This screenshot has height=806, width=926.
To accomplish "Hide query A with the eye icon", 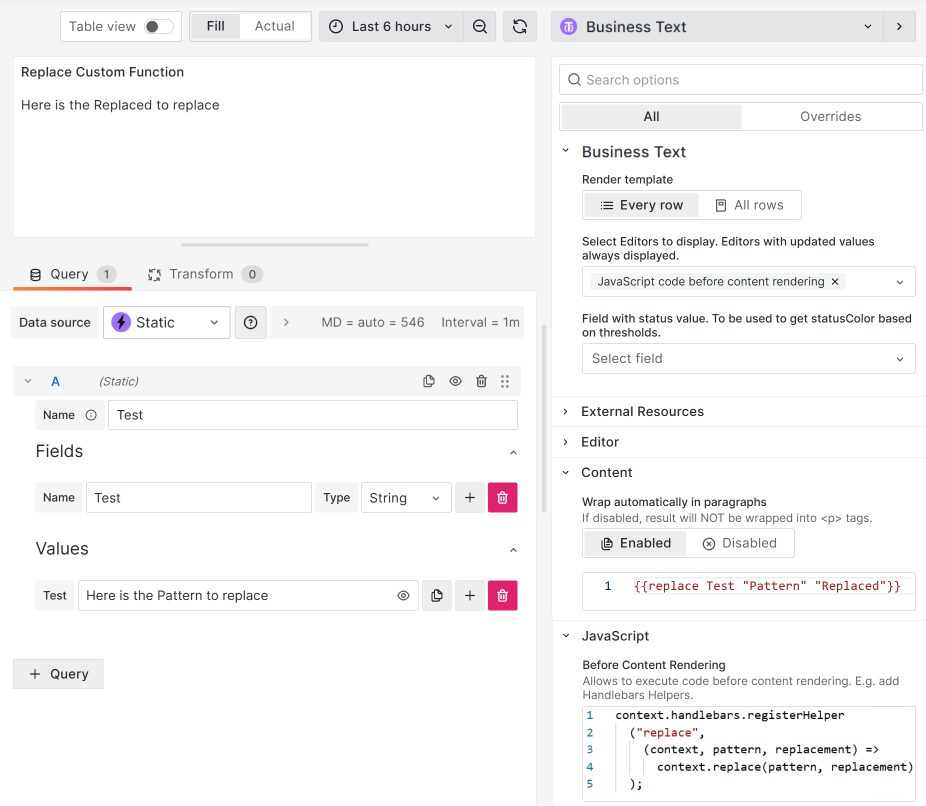I will tap(455, 381).
